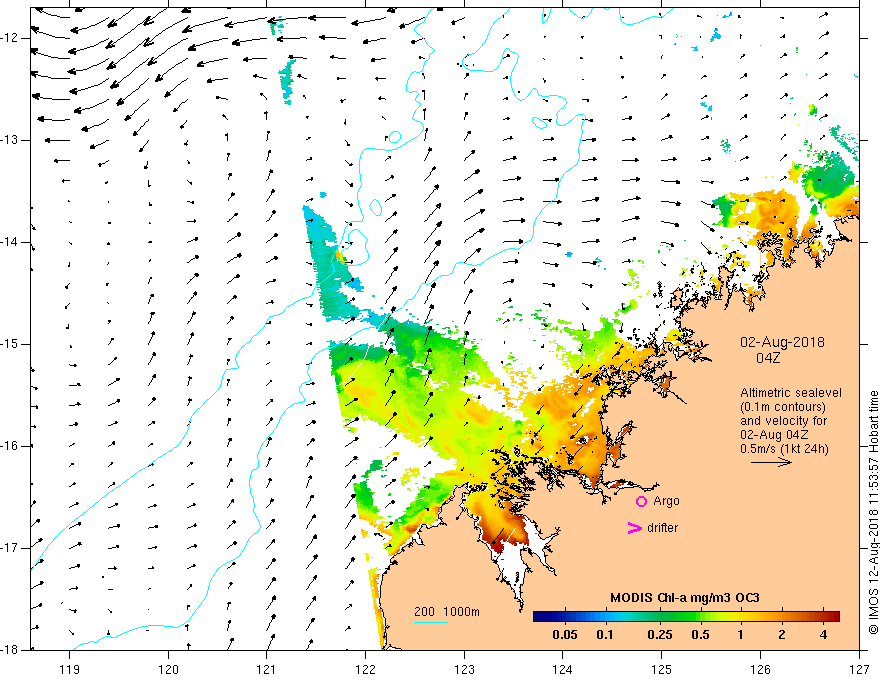Click the 'drifter' legend label
The height and width of the screenshot is (680, 880).
[662, 528]
